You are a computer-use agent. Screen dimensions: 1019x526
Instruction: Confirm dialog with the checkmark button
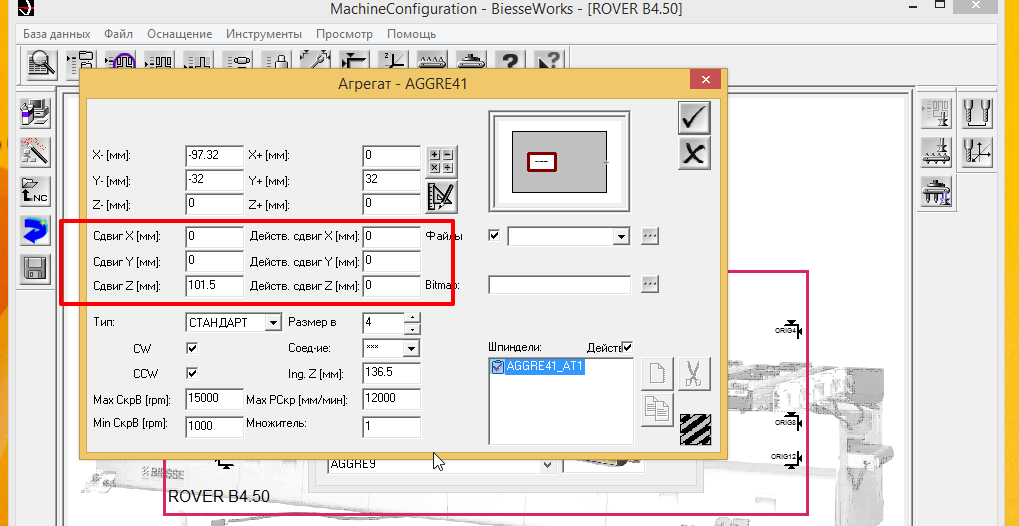coord(694,118)
